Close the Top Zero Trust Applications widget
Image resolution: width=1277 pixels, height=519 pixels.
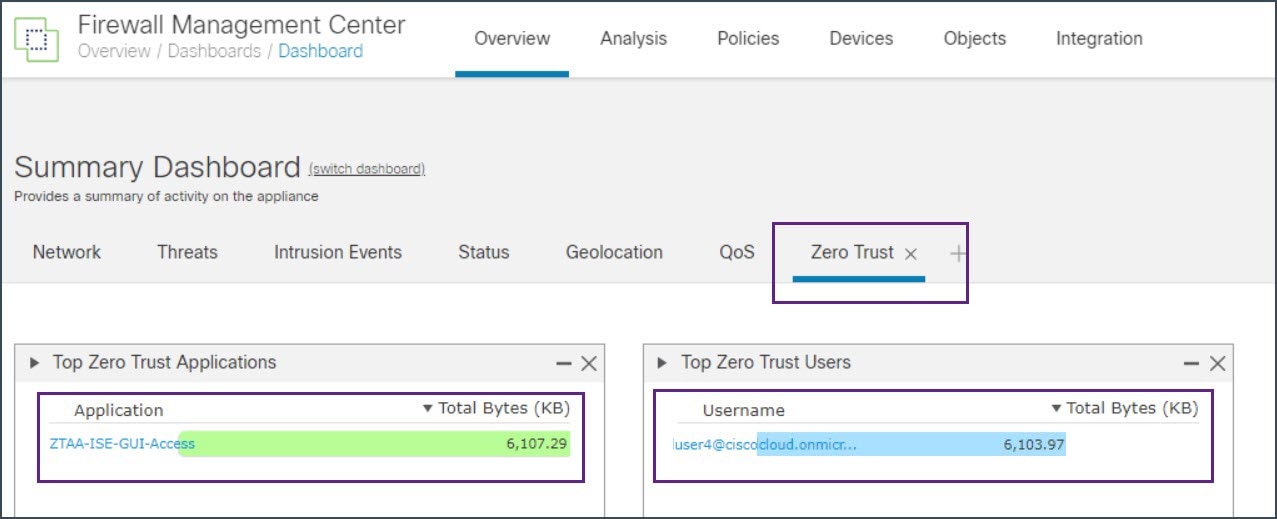[589, 364]
